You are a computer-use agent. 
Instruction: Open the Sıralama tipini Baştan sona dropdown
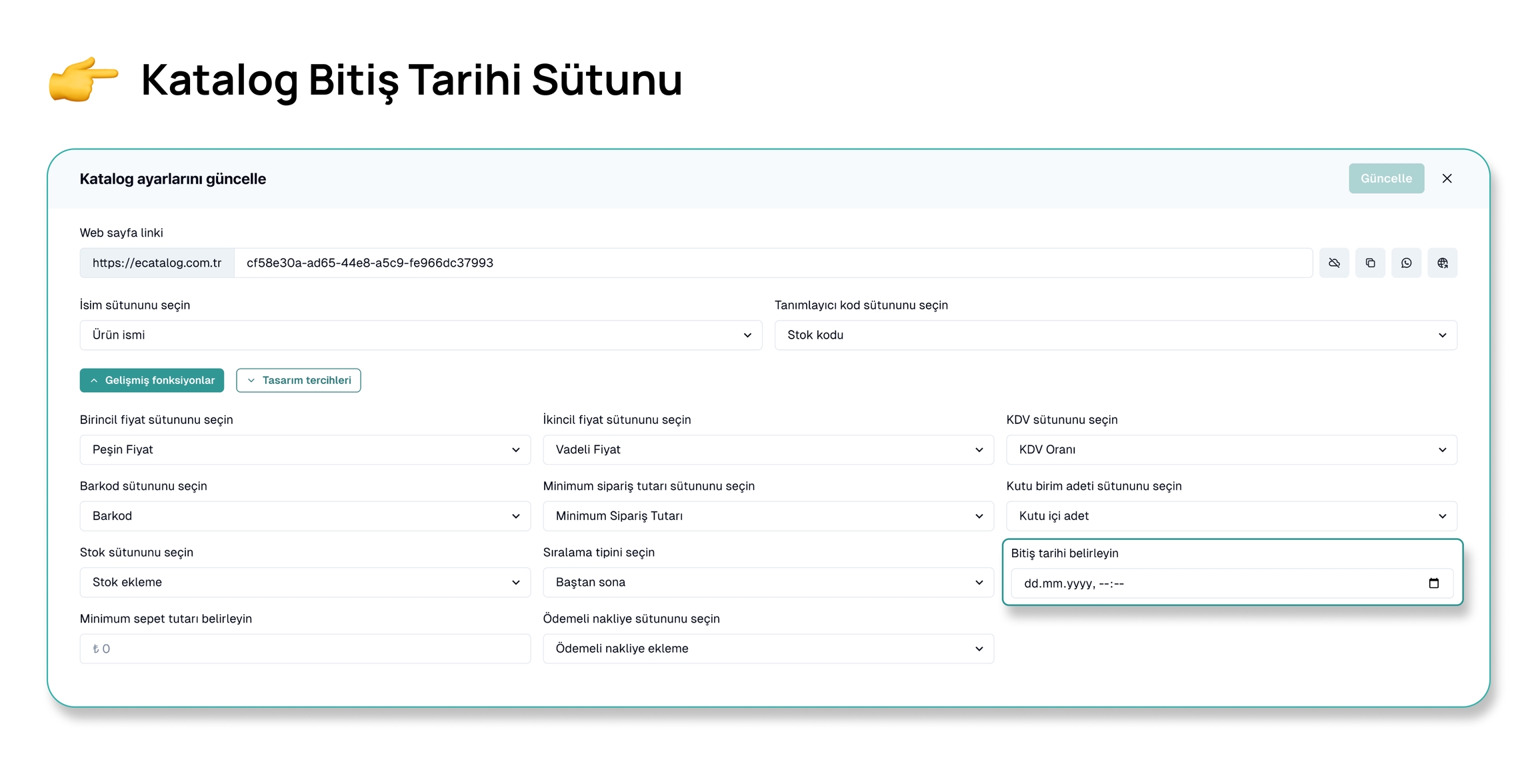(x=768, y=582)
